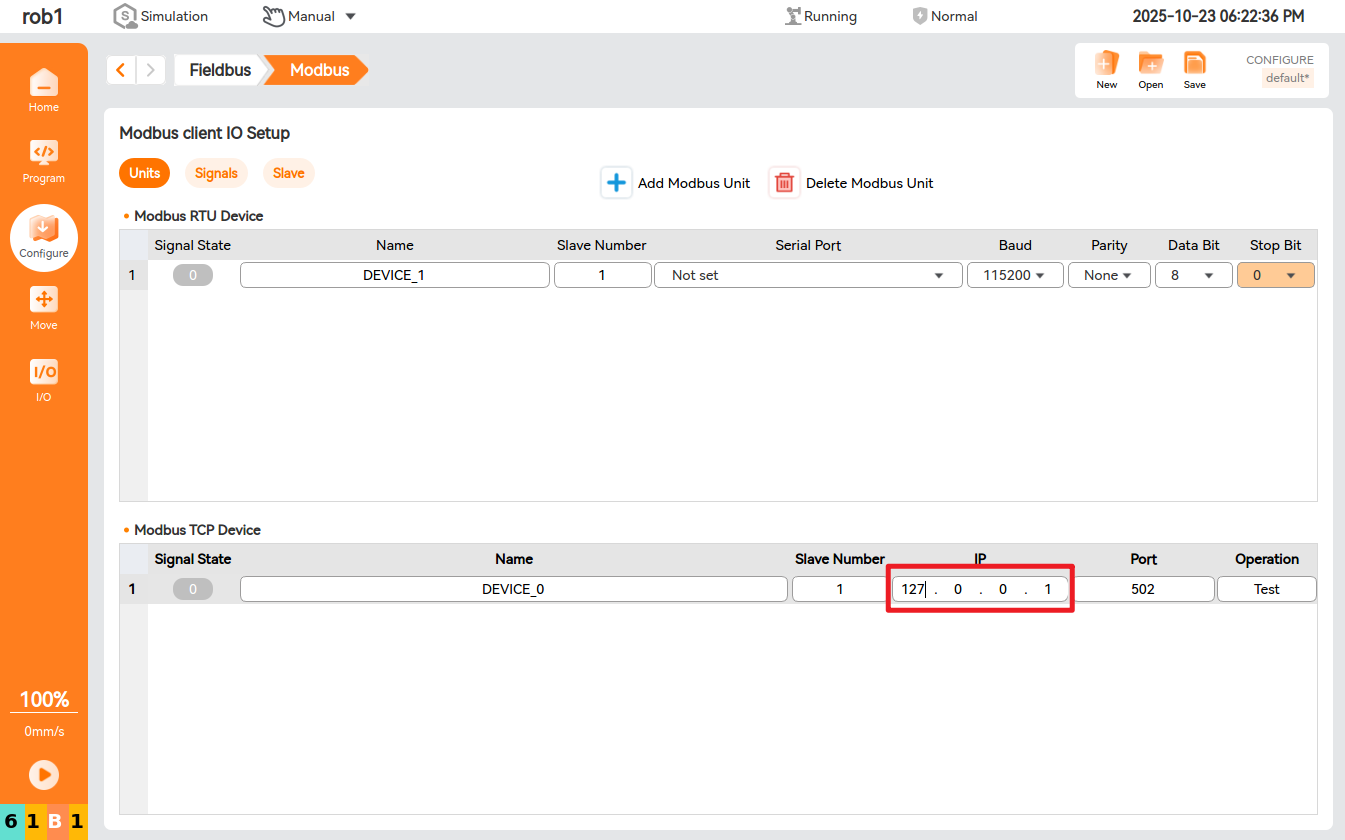Expand the Serial Port dropdown
The height and width of the screenshot is (840, 1345).
(x=808, y=275)
